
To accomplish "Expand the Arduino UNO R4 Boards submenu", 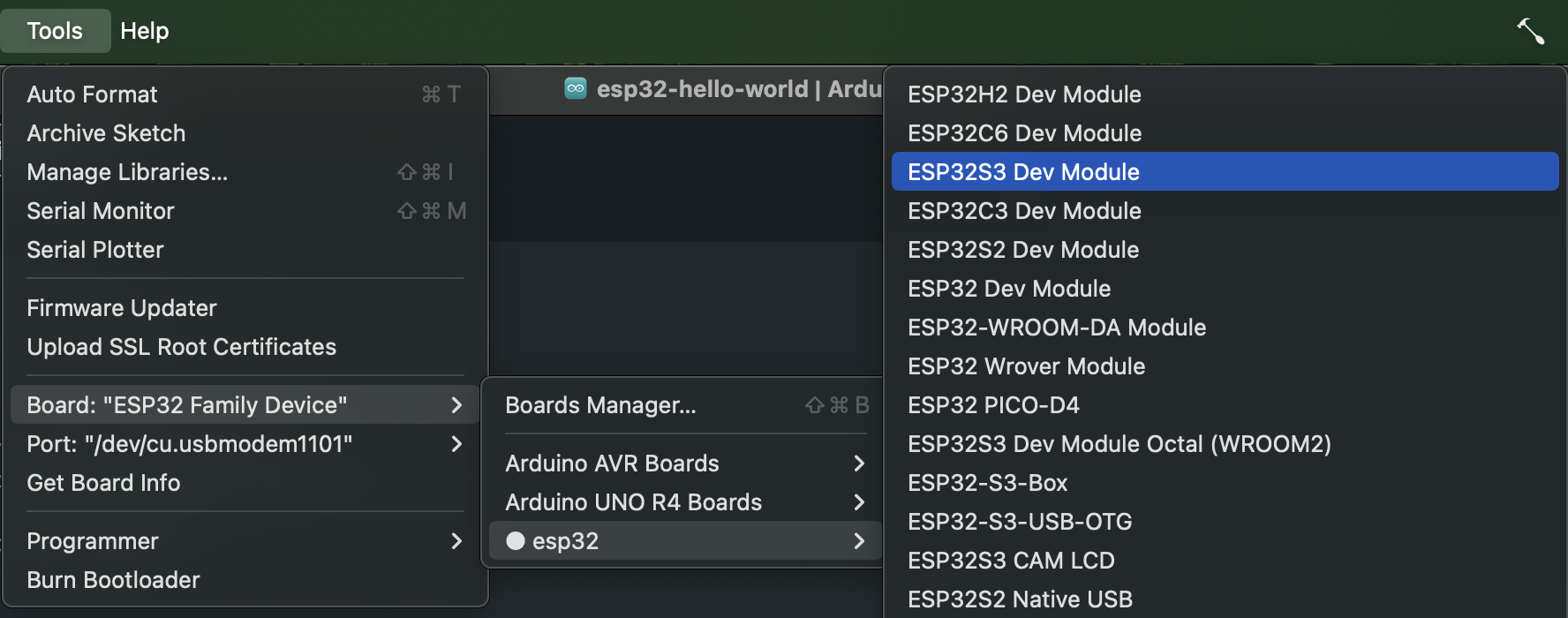I will (686, 502).
